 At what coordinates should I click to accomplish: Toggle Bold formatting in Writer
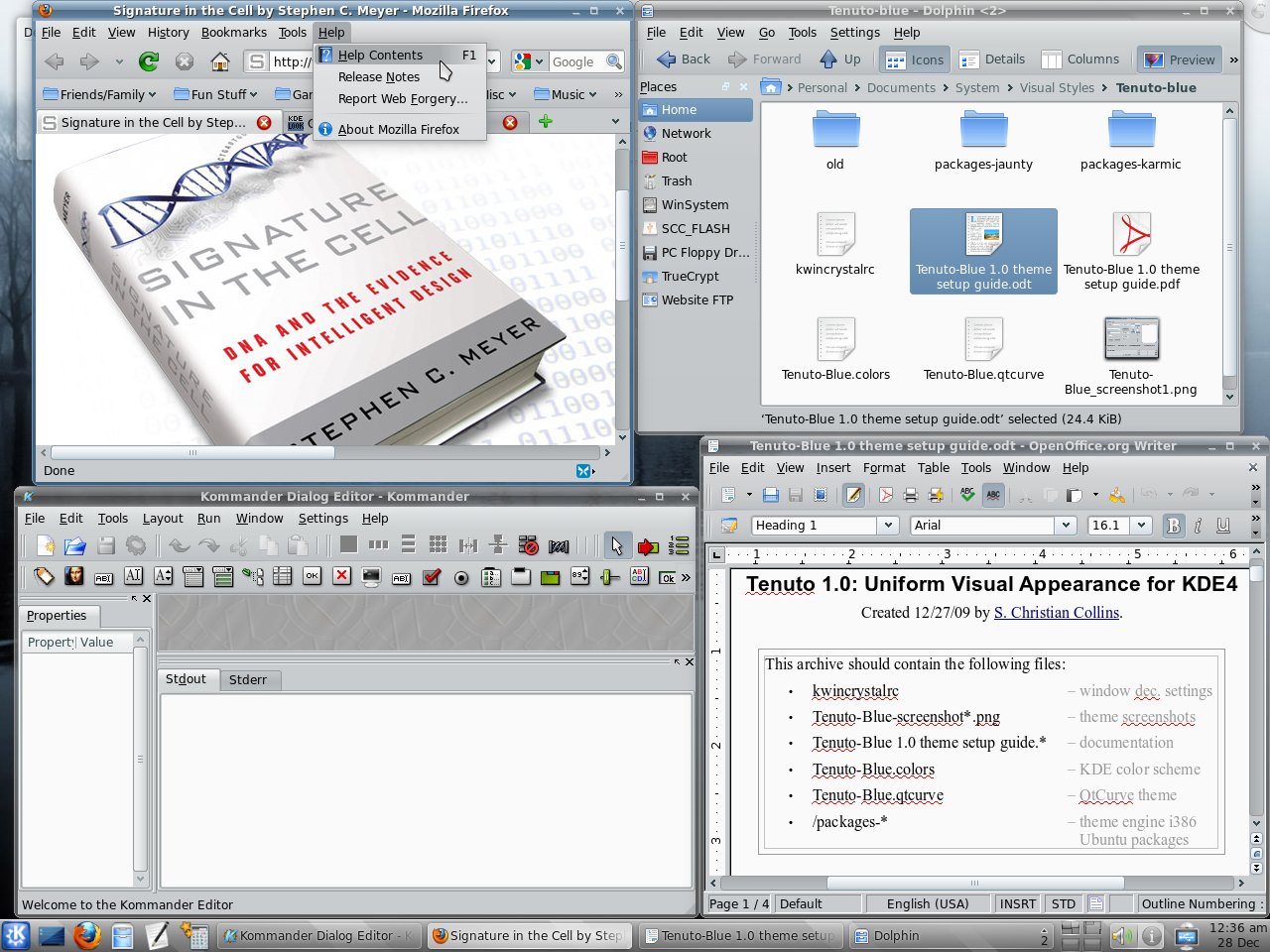[1174, 526]
